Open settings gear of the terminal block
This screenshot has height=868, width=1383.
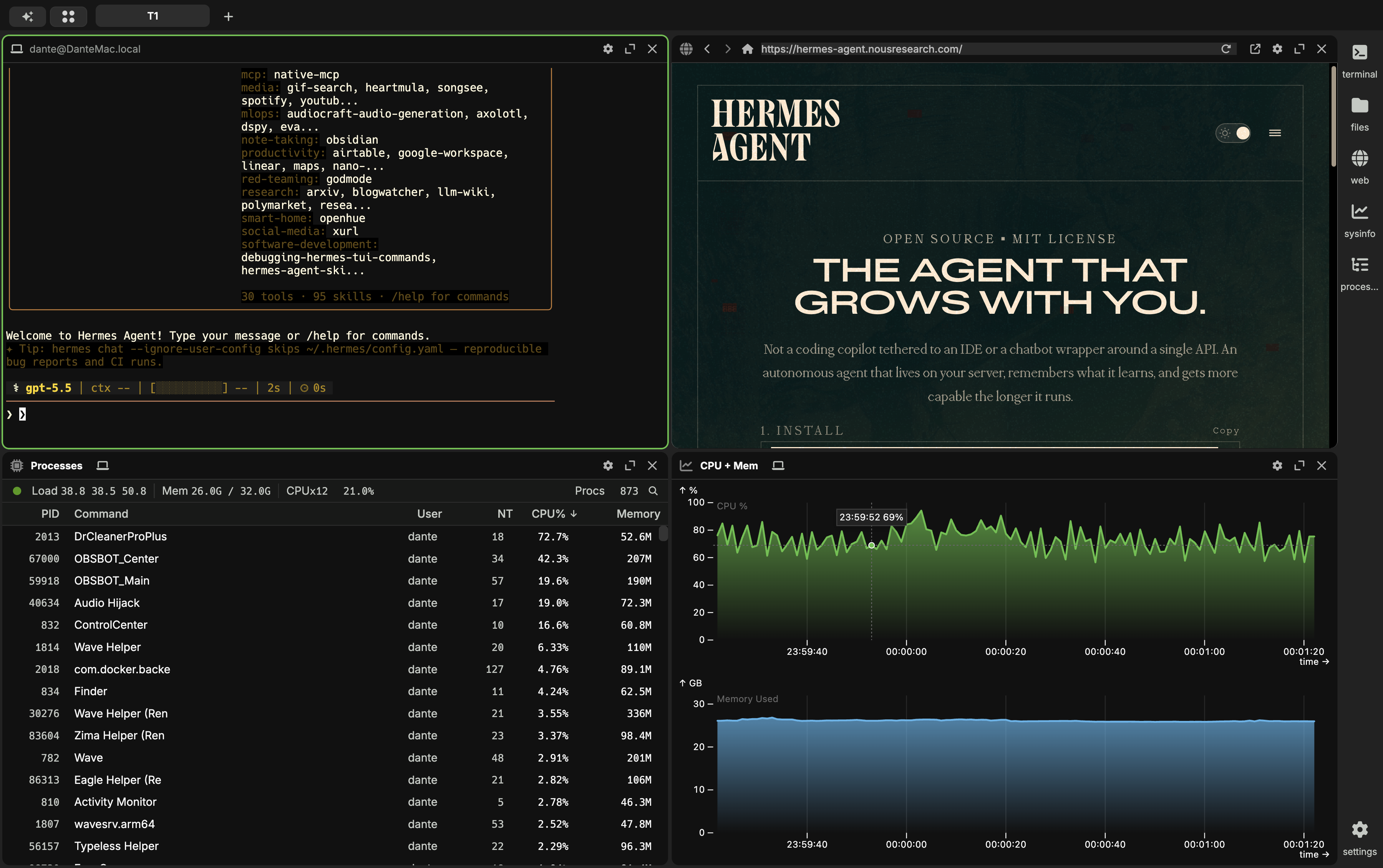tap(608, 49)
